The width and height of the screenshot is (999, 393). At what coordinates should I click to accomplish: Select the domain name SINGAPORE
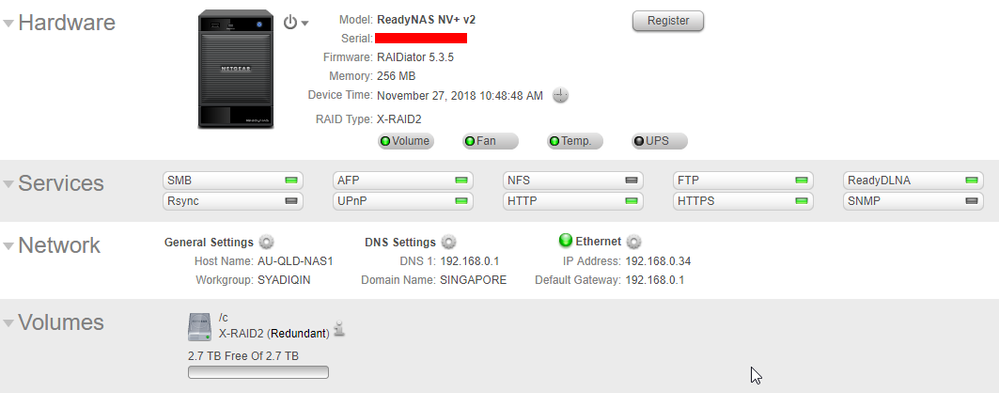click(473, 280)
